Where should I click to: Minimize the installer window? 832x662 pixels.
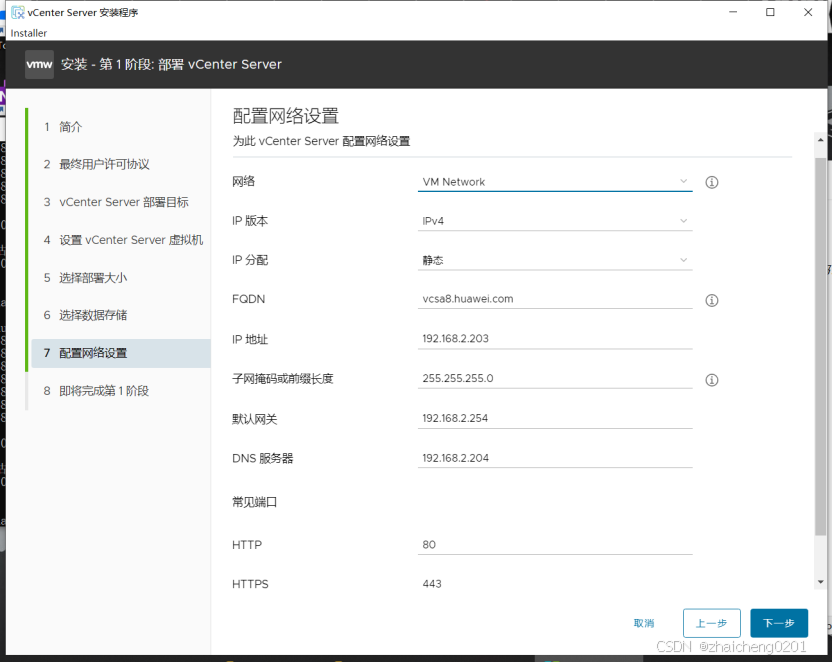(x=733, y=12)
